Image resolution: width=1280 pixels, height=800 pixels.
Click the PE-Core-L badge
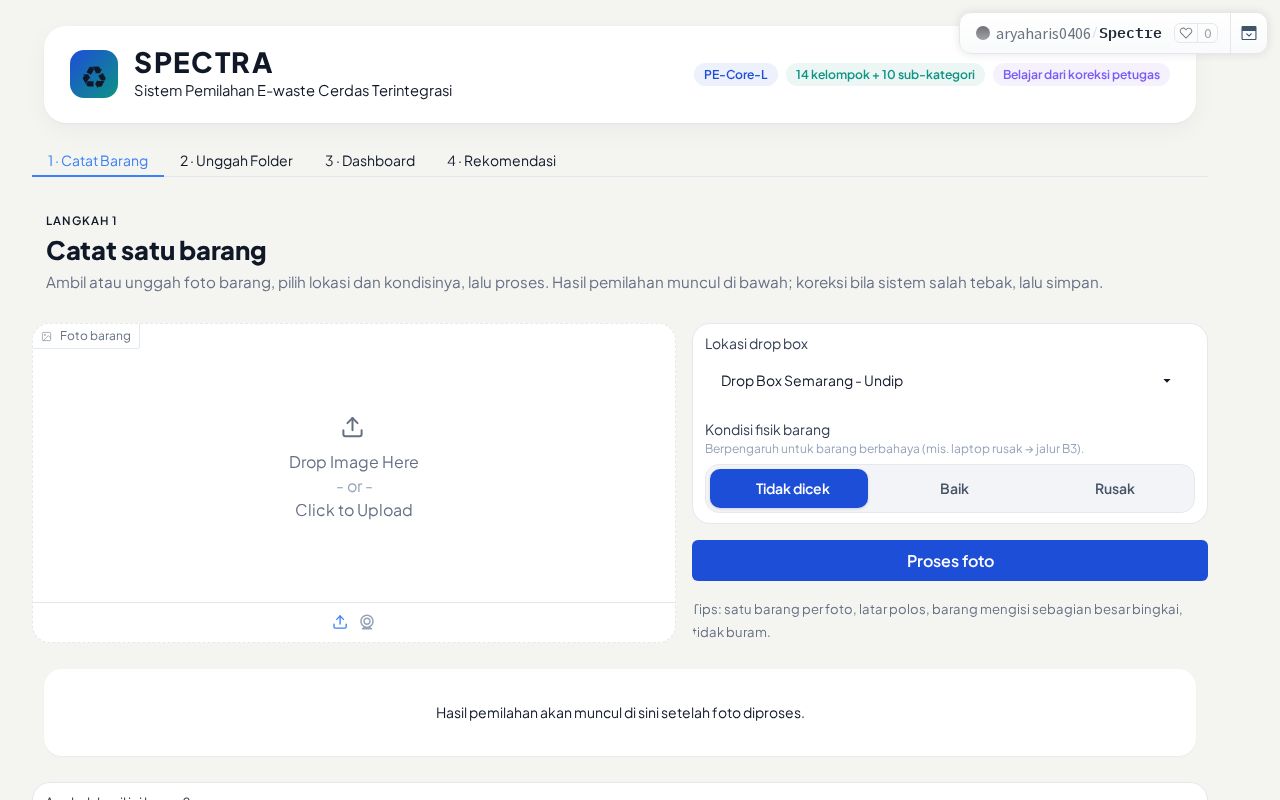pos(736,75)
